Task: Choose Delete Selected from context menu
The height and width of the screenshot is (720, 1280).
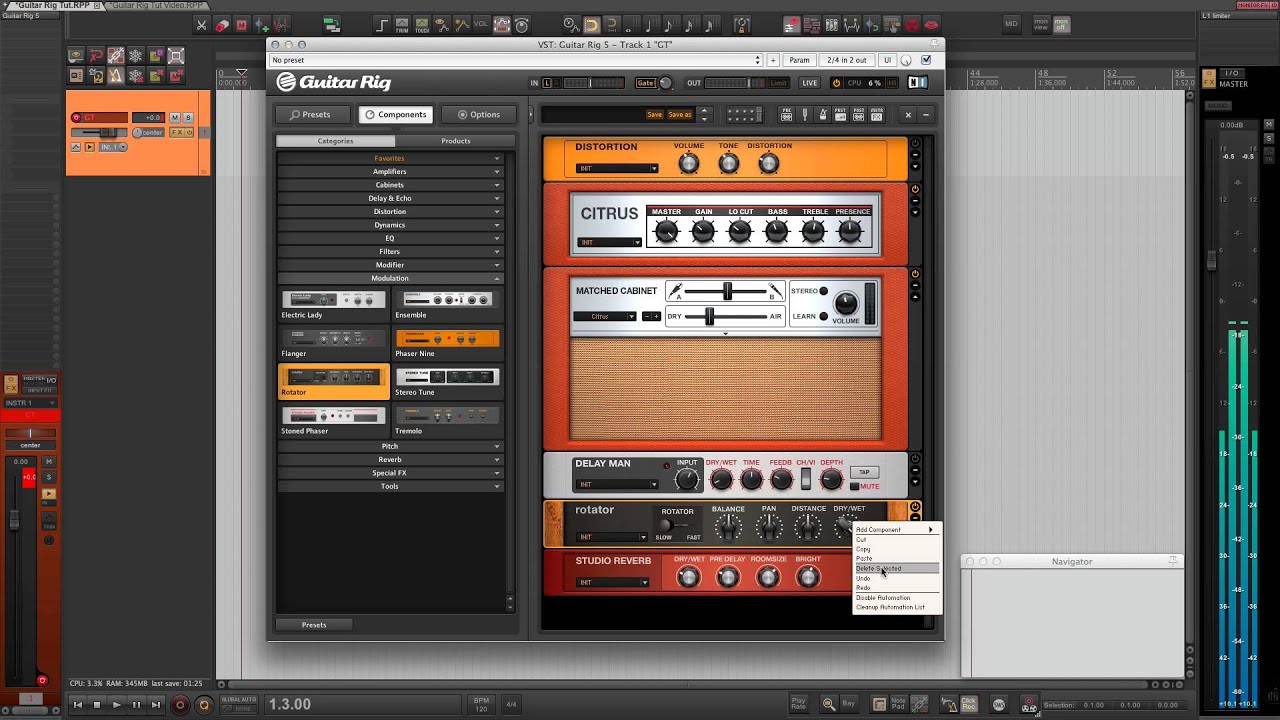Action: [896, 568]
